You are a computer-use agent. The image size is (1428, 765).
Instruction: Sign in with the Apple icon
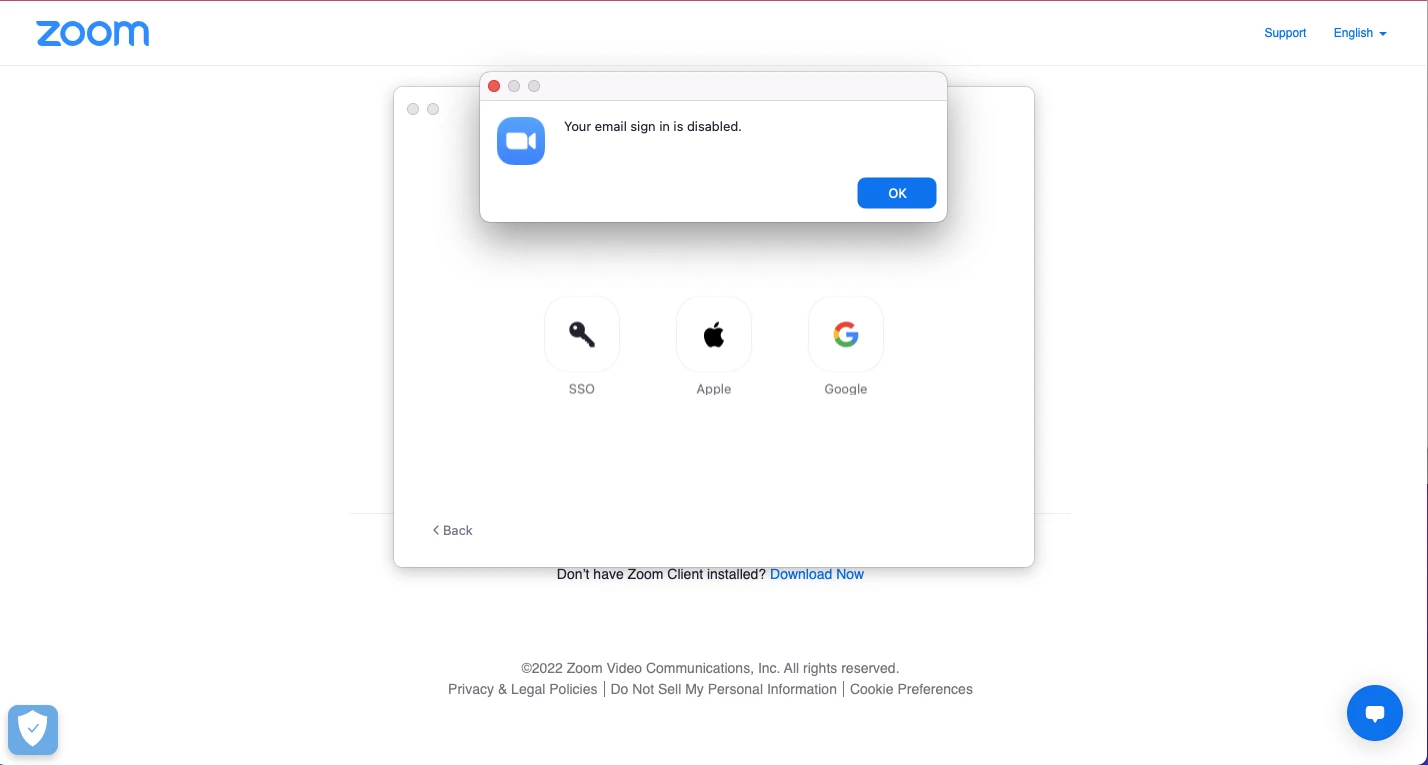click(714, 334)
